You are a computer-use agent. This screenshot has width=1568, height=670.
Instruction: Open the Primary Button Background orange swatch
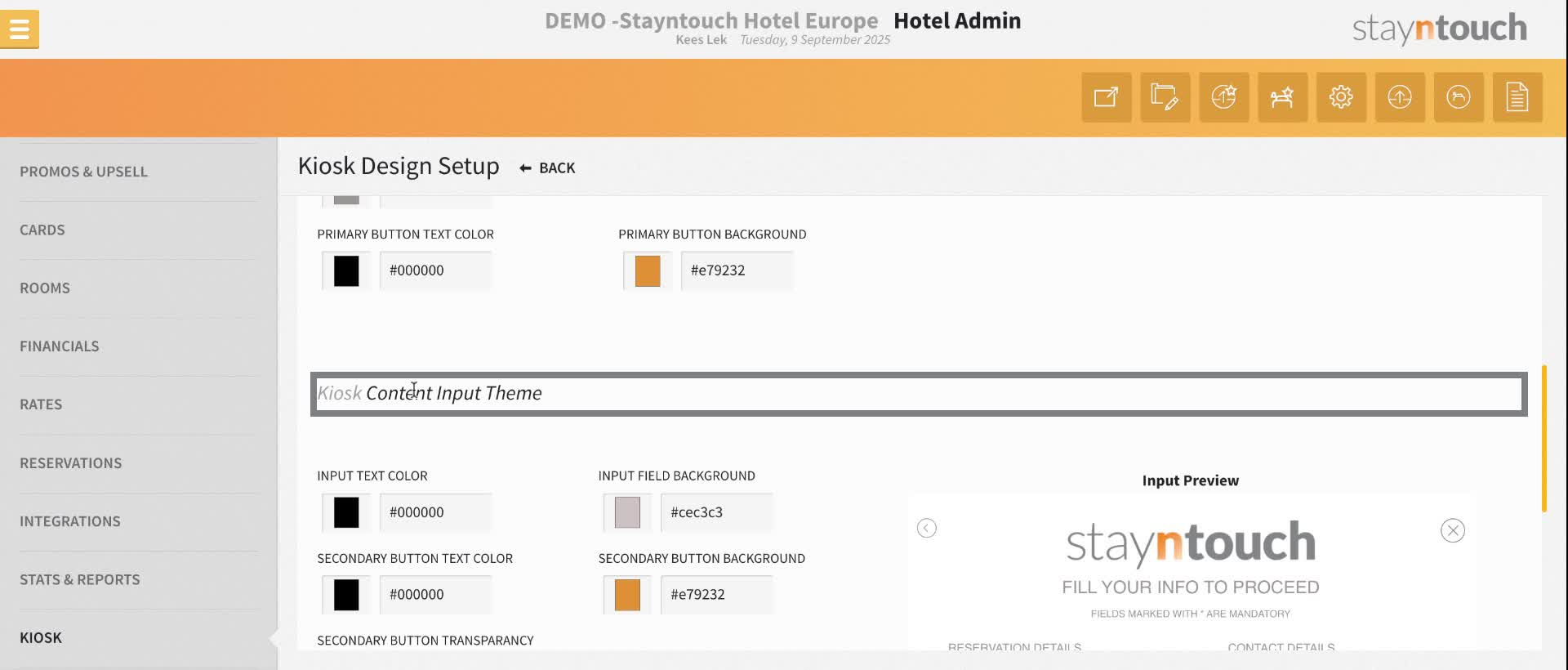coord(648,270)
